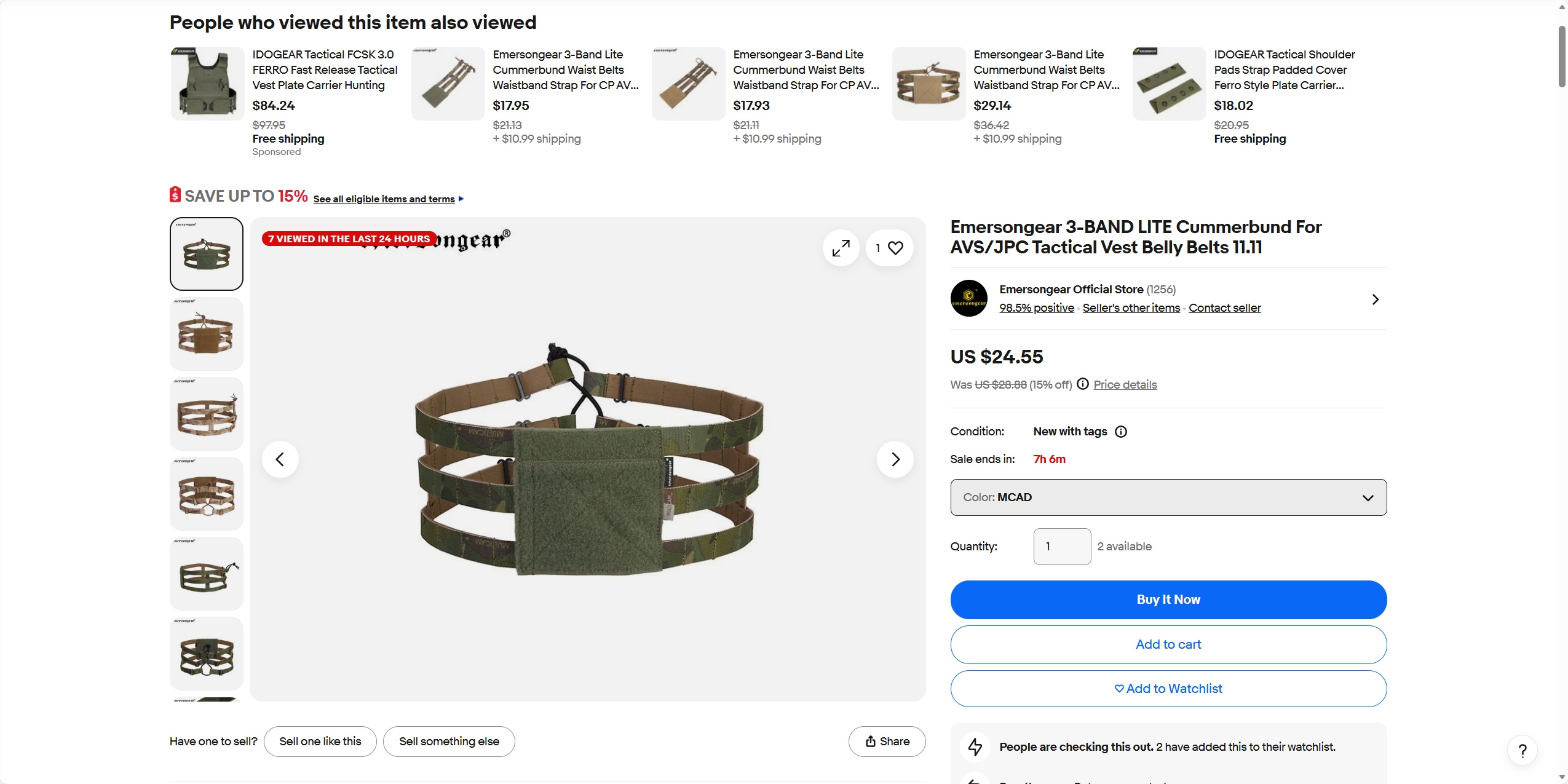The width and height of the screenshot is (1568, 784).
Task: Open the condition info icon
Action: pos(1121,432)
